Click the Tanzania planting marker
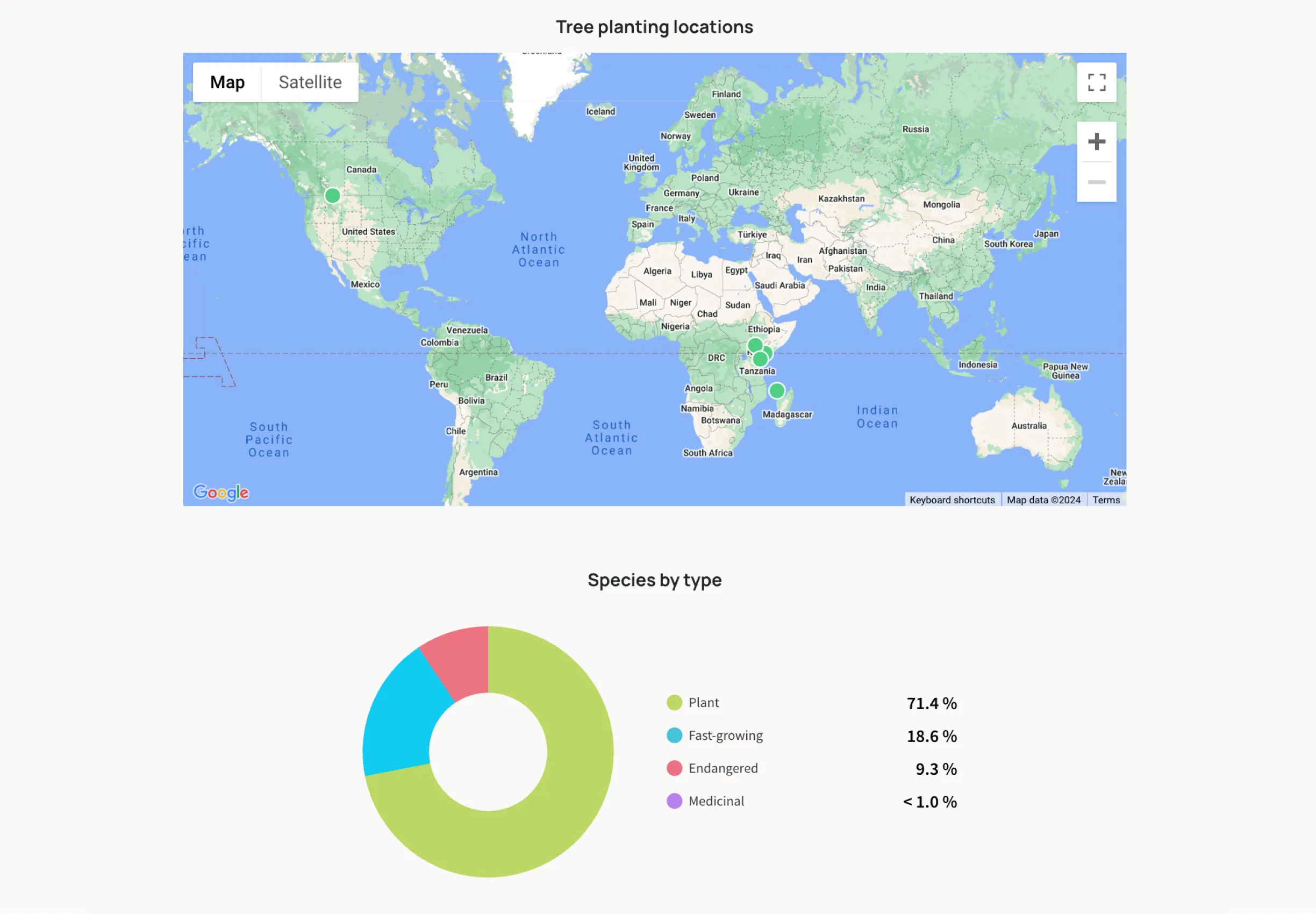Image resolution: width=1316 pixels, height=914 pixels. 760,360
